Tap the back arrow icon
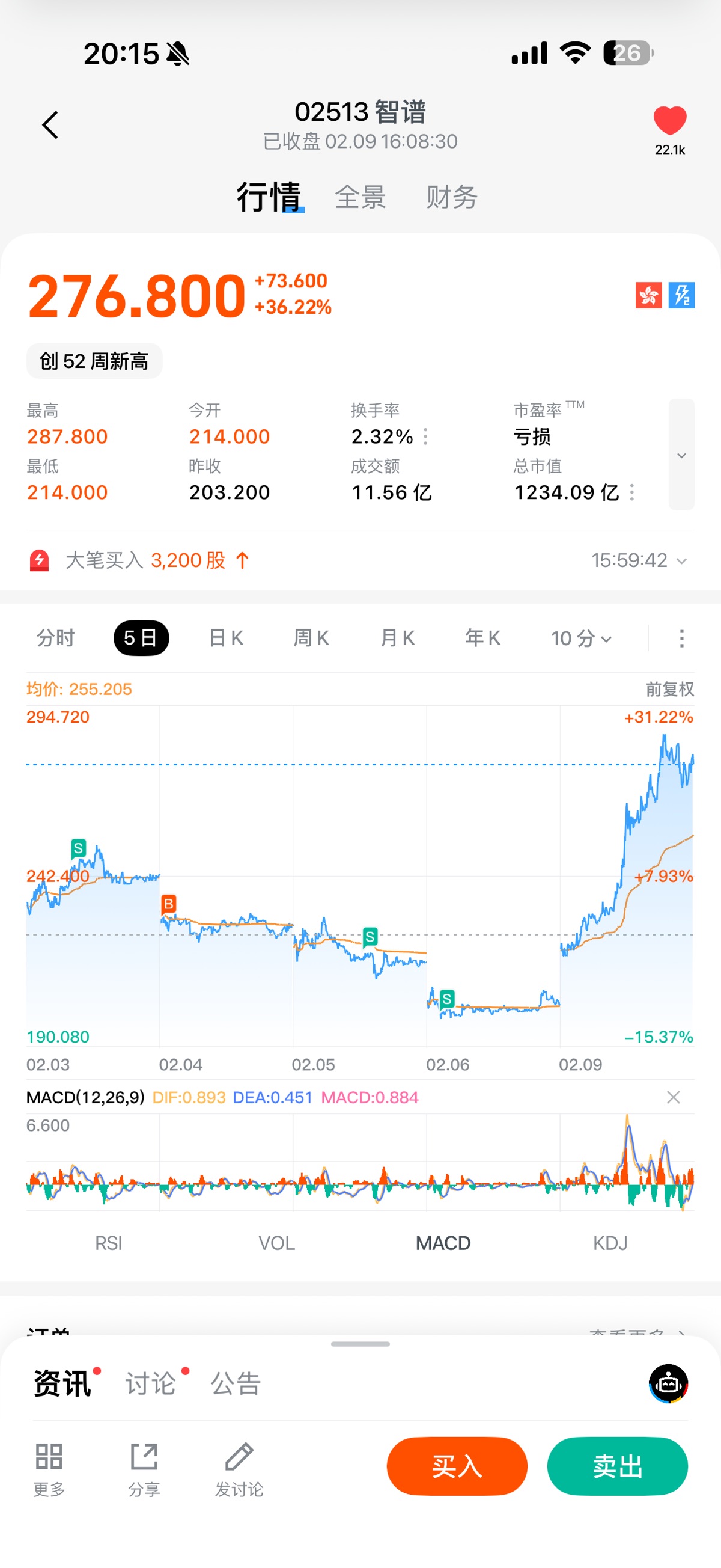 pos(50,126)
